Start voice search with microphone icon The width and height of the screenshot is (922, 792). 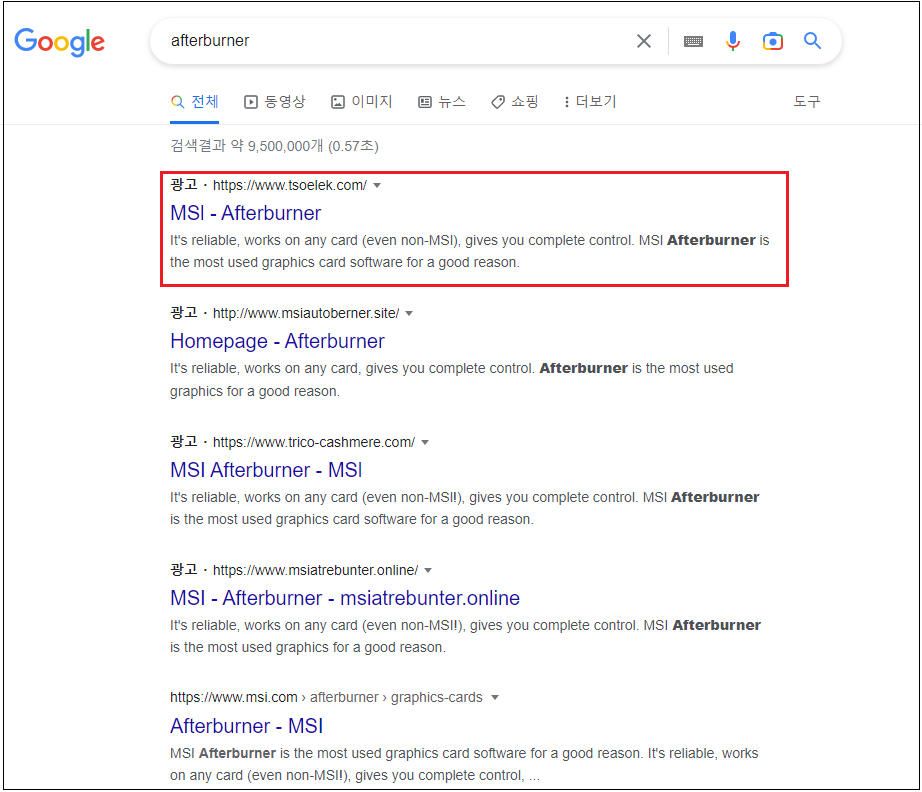click(x=733, y=41)
